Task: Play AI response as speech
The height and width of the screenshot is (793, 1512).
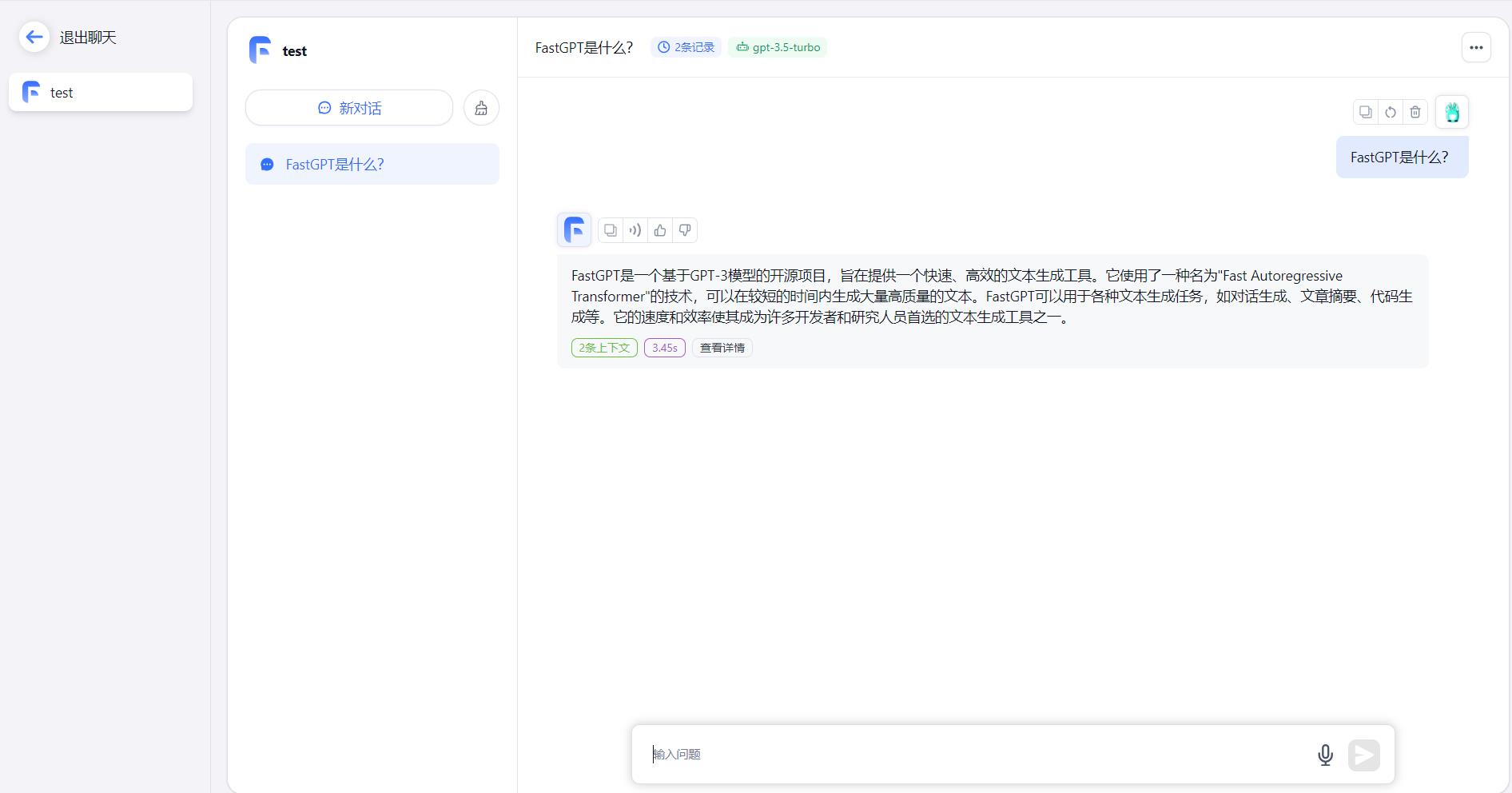Action: coord(635,230)
